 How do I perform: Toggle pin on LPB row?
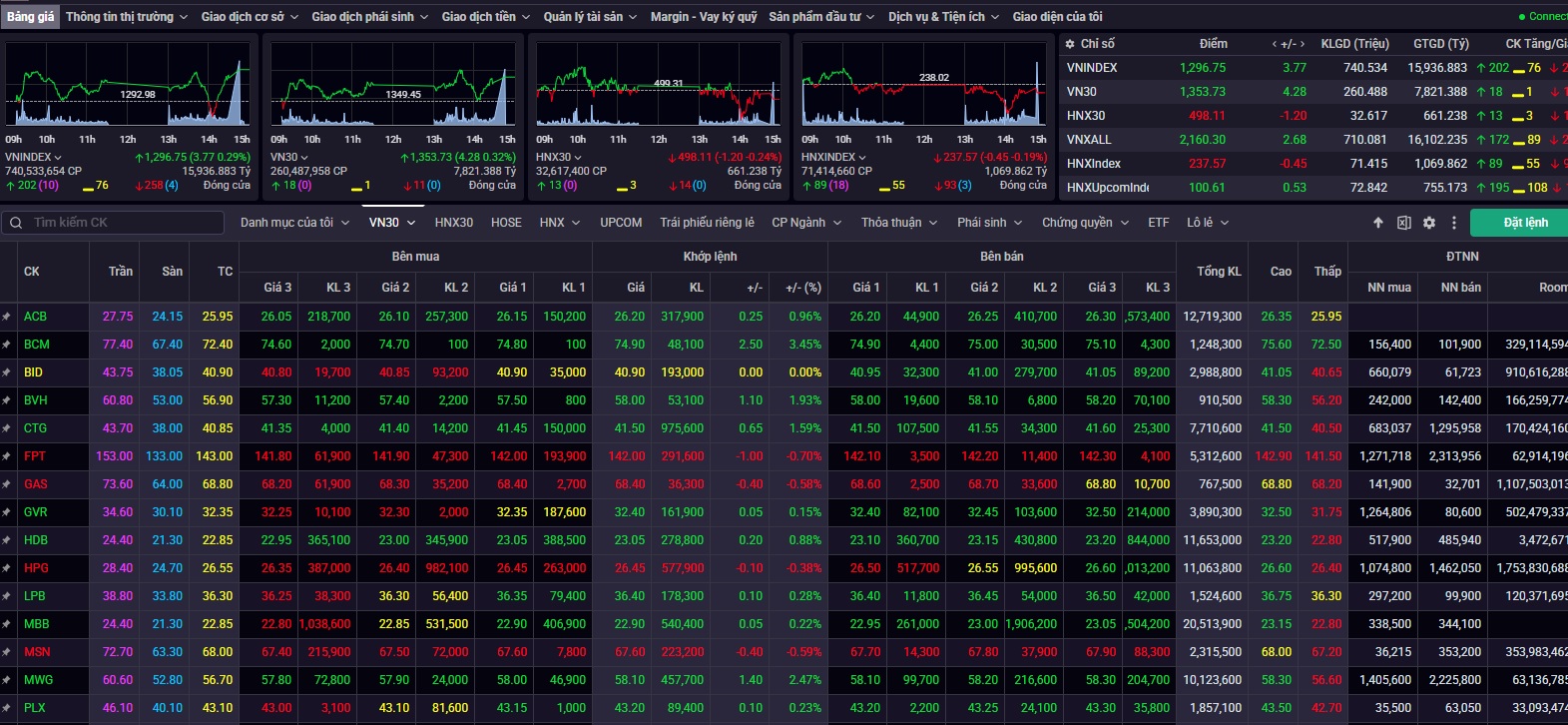click(7, 596)
